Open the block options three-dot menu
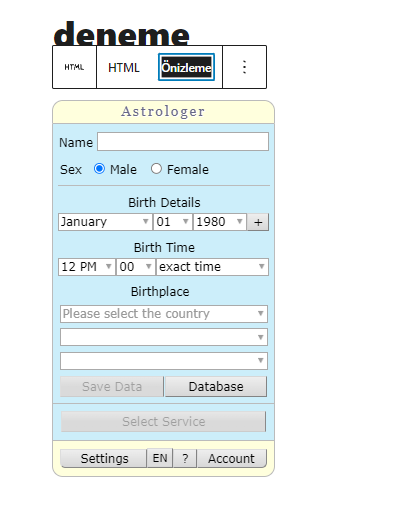This screenshot has width=420, height=509. pos(244,67)
